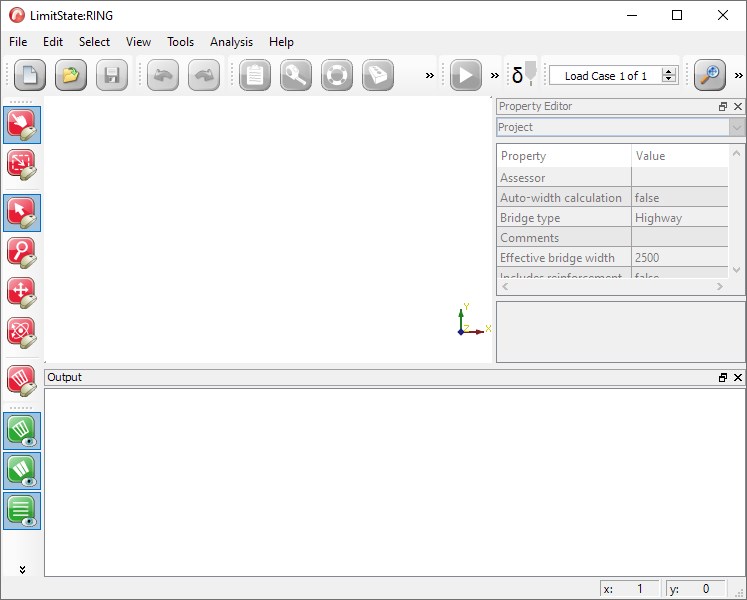
Task: Toggle the delta load displacement icon
Action: click(x=524, y=74)
